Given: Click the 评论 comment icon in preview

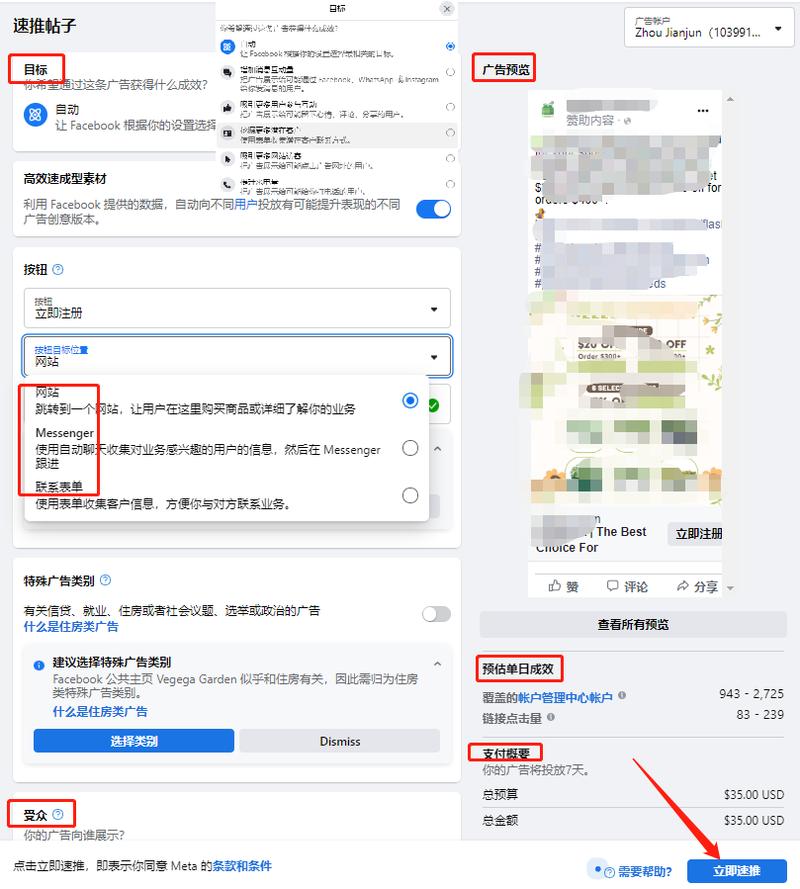Looking at the screenshot, I should [x=612, y=586].
